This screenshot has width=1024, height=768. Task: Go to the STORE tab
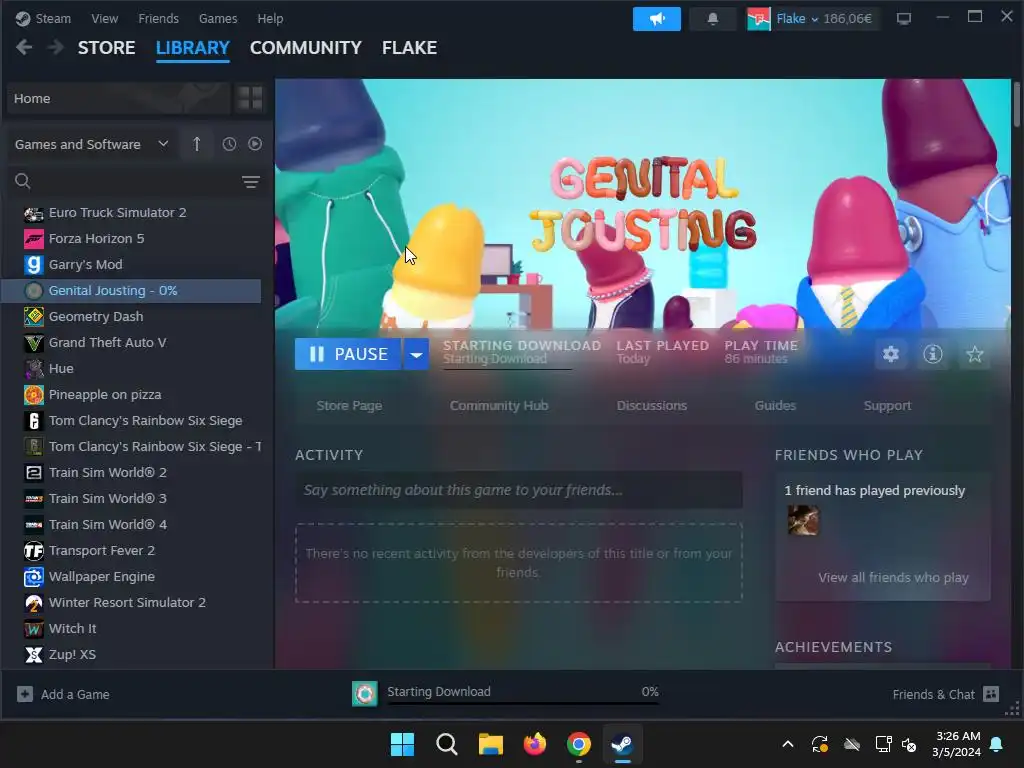point(106,48)
